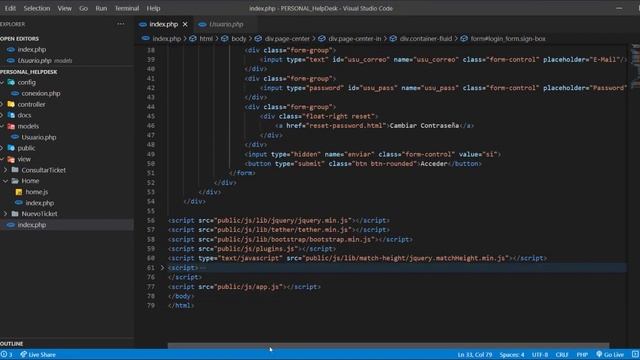Change CRLF end of line sequence
Screen dimensions: 640x360
[562, 355]
